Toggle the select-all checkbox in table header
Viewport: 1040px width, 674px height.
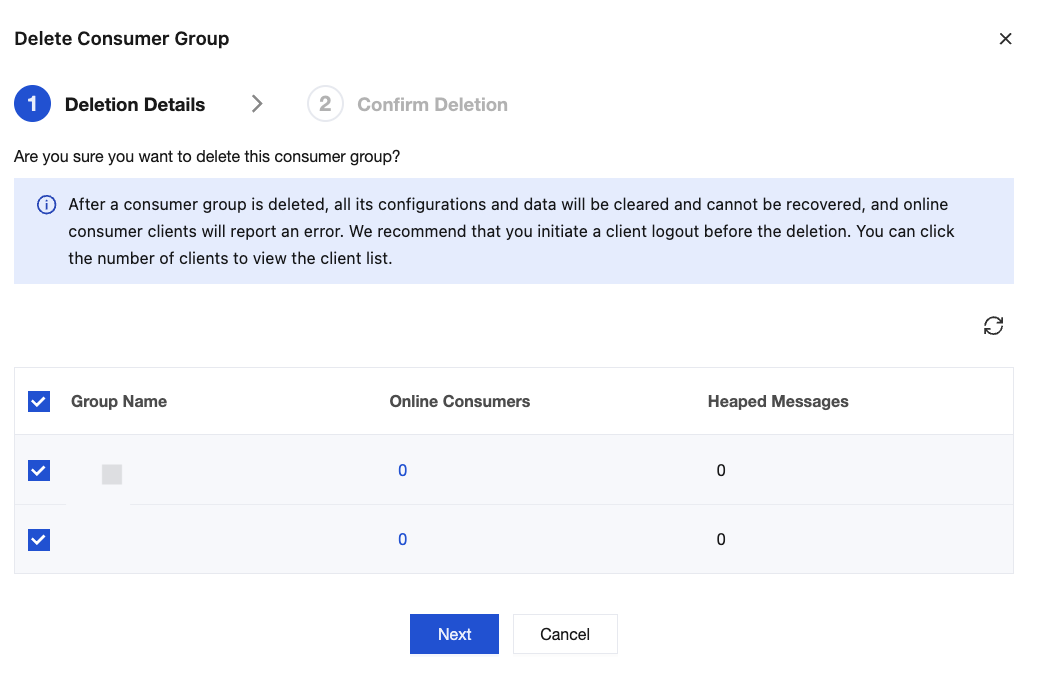(39, 402)
